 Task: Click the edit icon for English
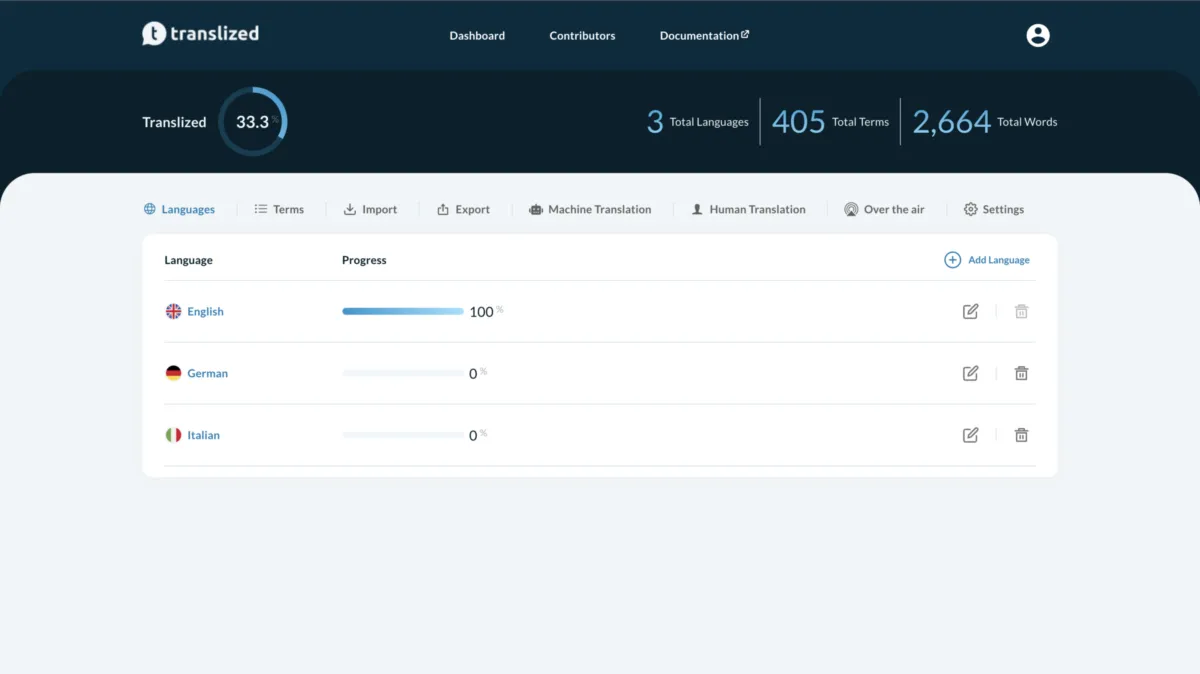[970, 311]
